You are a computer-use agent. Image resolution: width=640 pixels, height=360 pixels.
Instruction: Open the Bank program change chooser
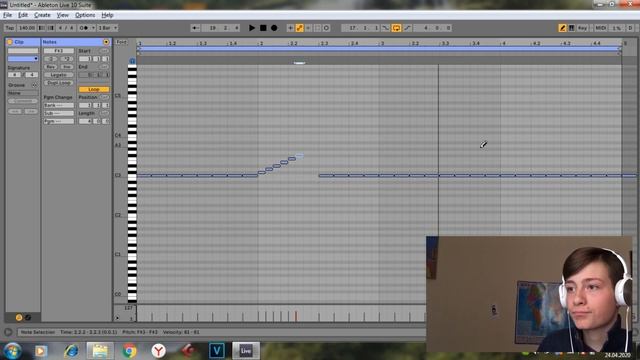[x=59, y=105]
